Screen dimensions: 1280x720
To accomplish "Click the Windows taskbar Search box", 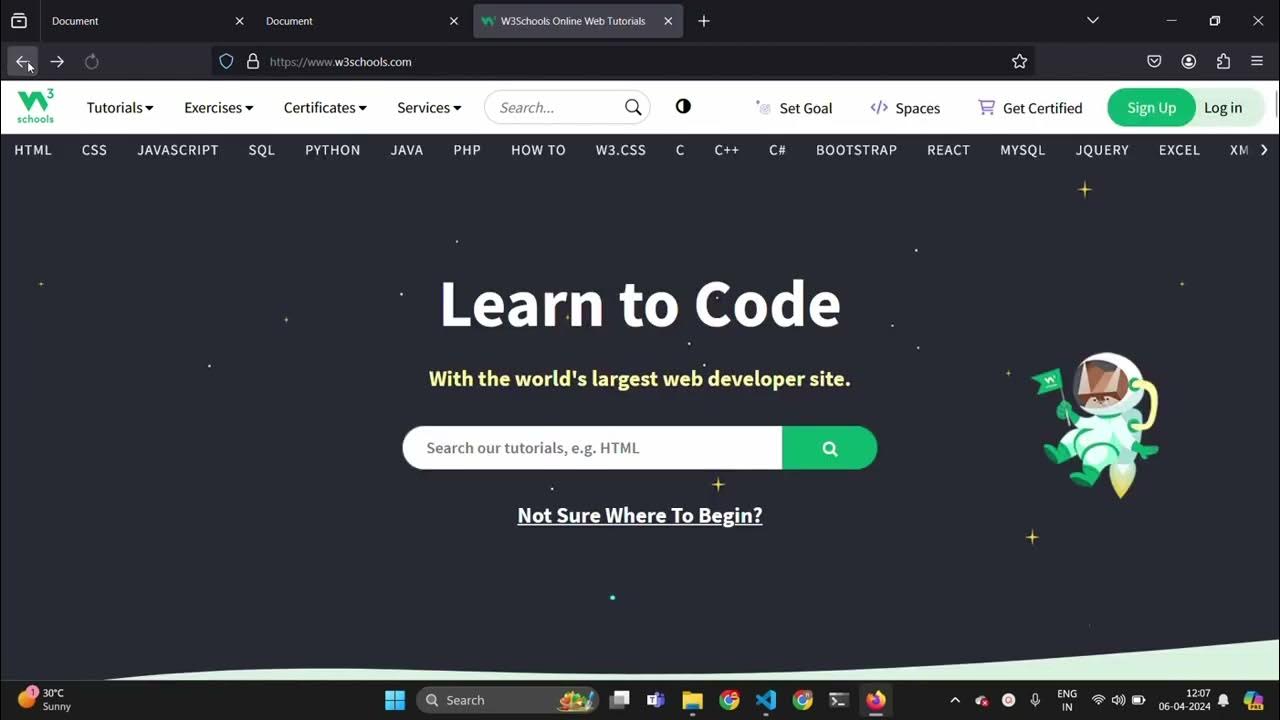I will coord(508,700).
